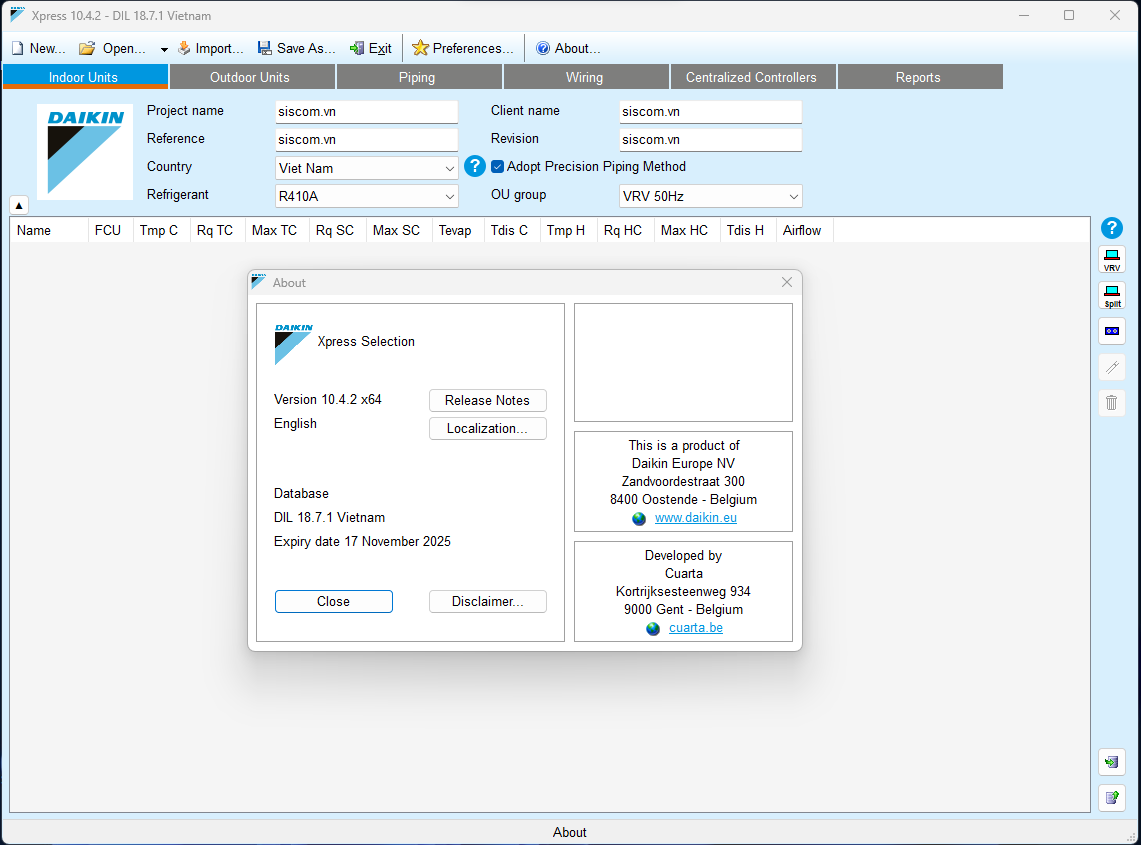Click the Max TC column header
Viewport: 1141px width, 845px height.
[x=277, y=230]
